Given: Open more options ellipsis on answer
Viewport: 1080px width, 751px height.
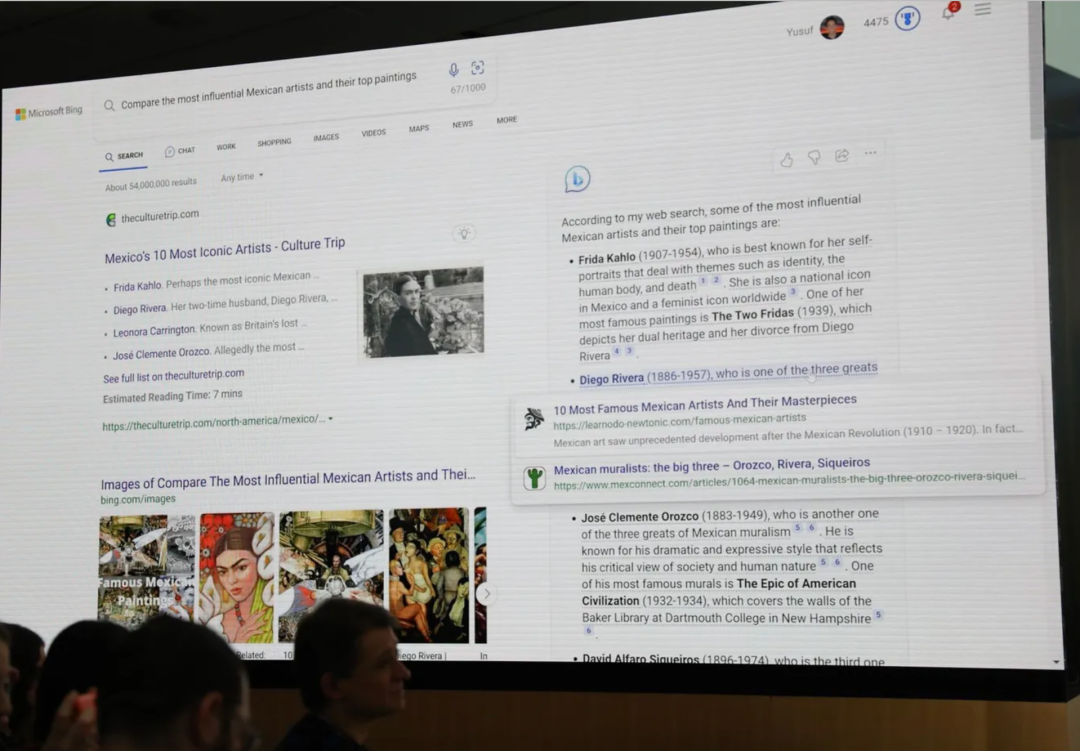Looking at the screenshot, I should click(871, 153).
